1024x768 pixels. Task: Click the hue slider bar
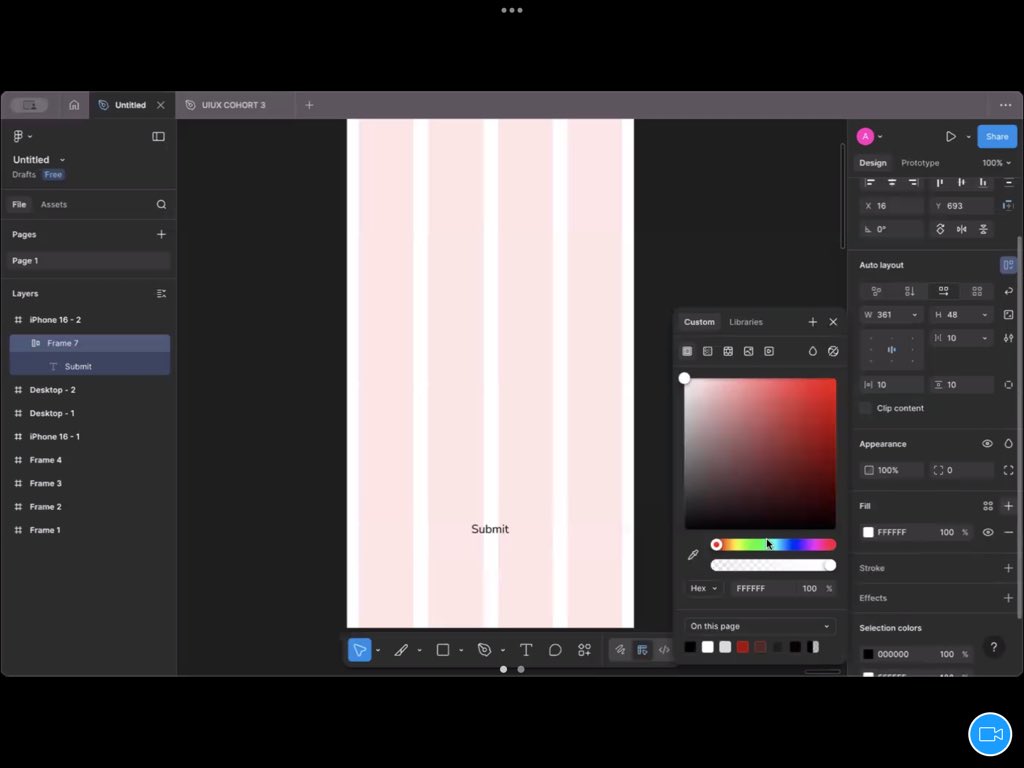(773, 545)
